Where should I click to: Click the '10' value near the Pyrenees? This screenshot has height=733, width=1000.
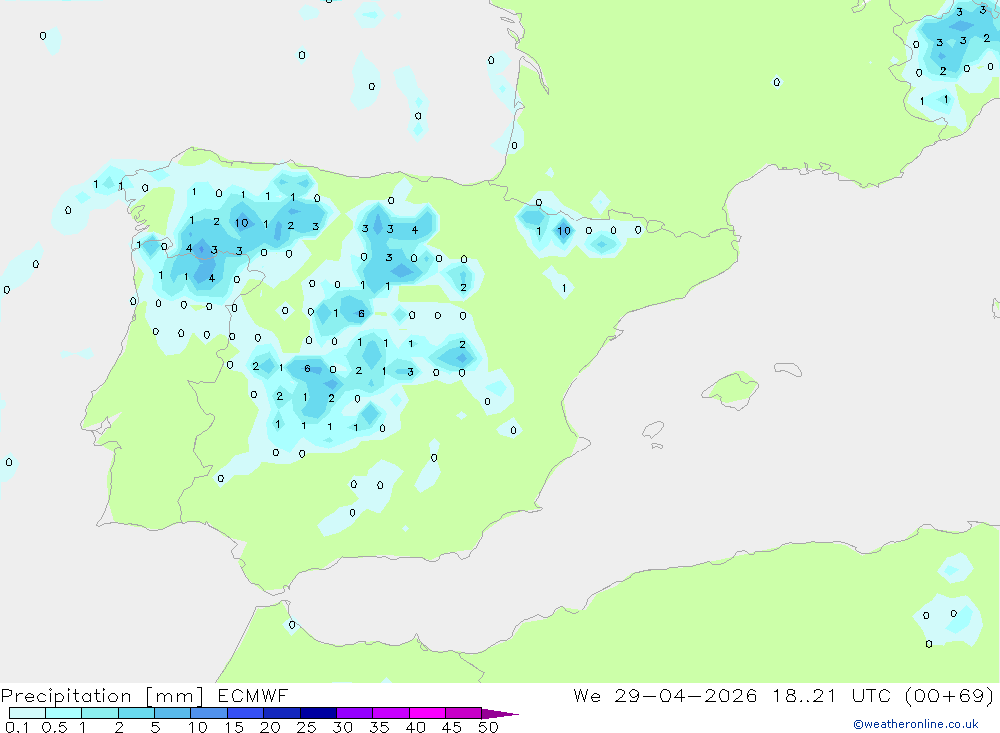[564, 231]
